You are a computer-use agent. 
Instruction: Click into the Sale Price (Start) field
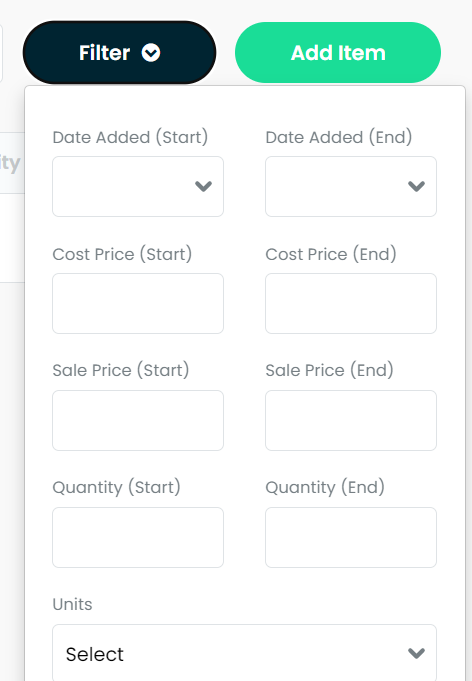tap(138, 420)
